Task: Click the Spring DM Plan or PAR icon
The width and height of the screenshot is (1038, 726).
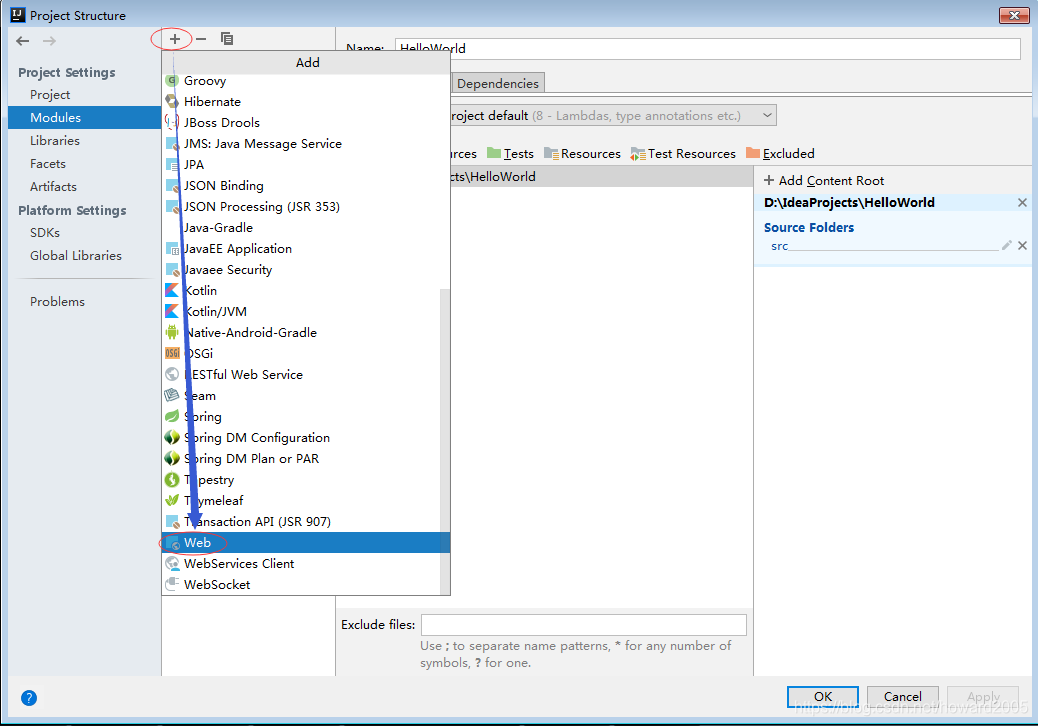Action: click(172, 459)
